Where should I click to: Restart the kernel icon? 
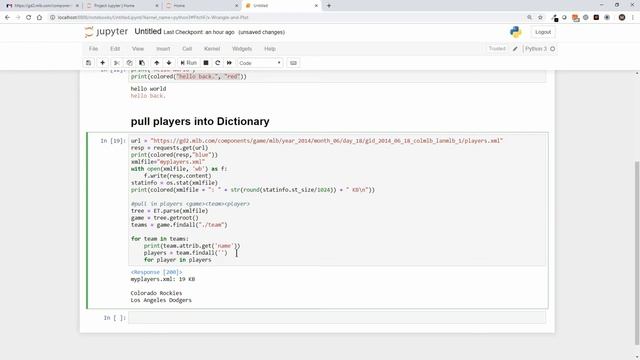pos(218,63)
